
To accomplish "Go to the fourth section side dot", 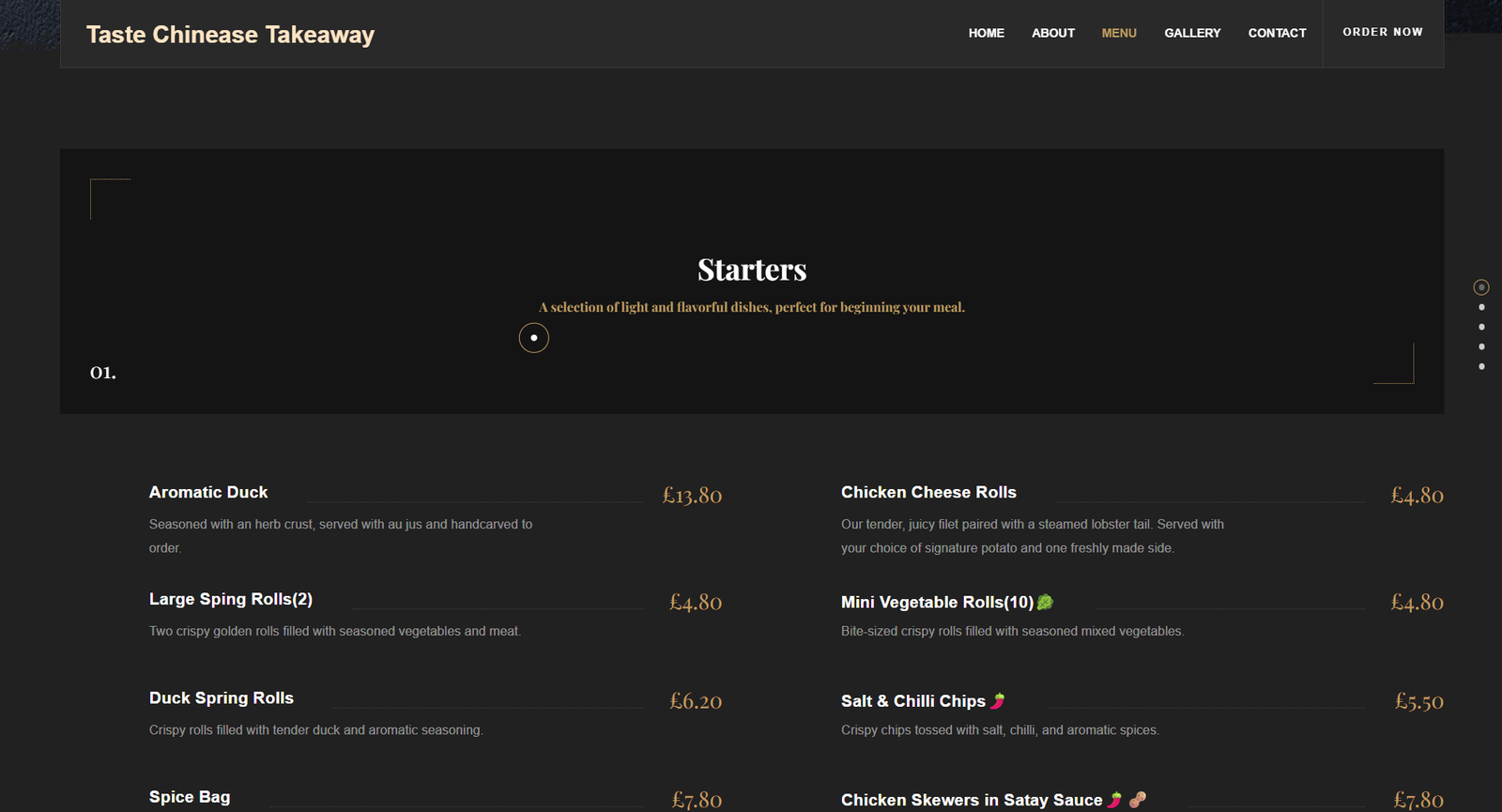I will [x=1481, y=346].
